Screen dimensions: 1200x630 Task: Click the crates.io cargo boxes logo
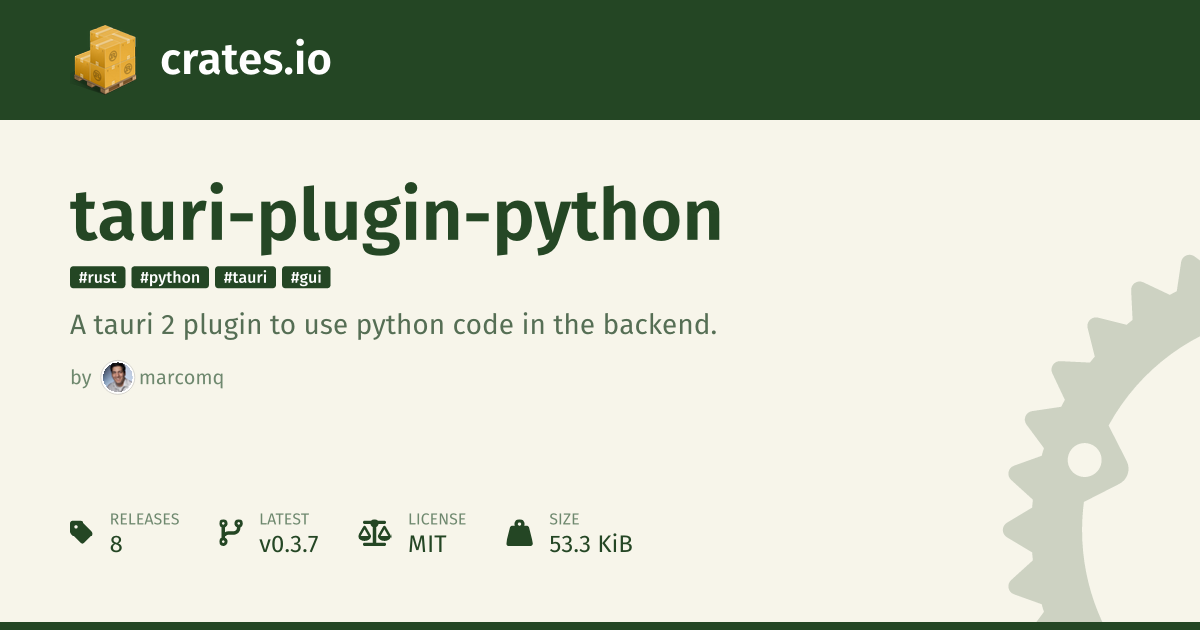(x=105, y=60)
